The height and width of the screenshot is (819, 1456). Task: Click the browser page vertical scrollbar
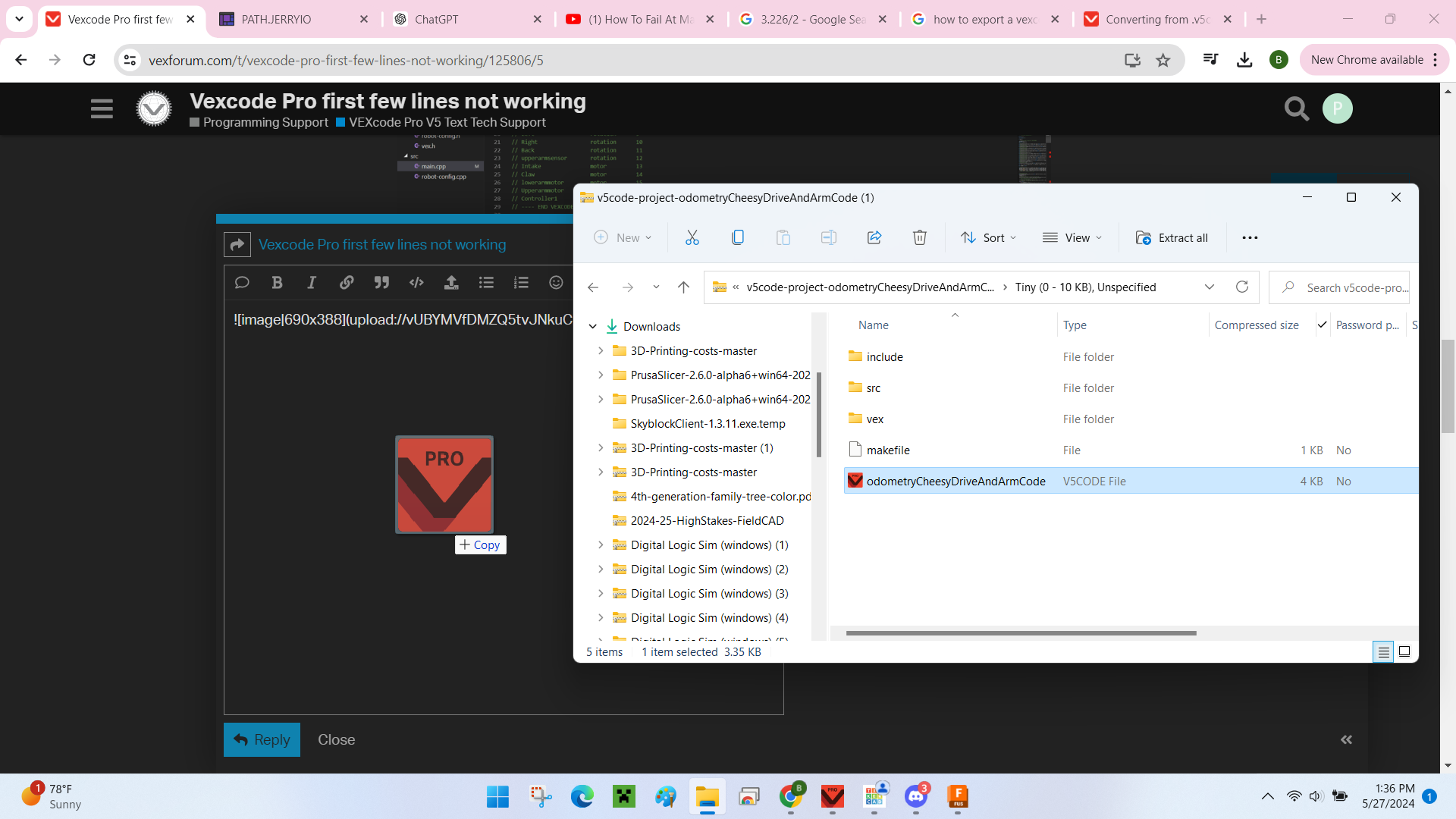pos(1448,387)
